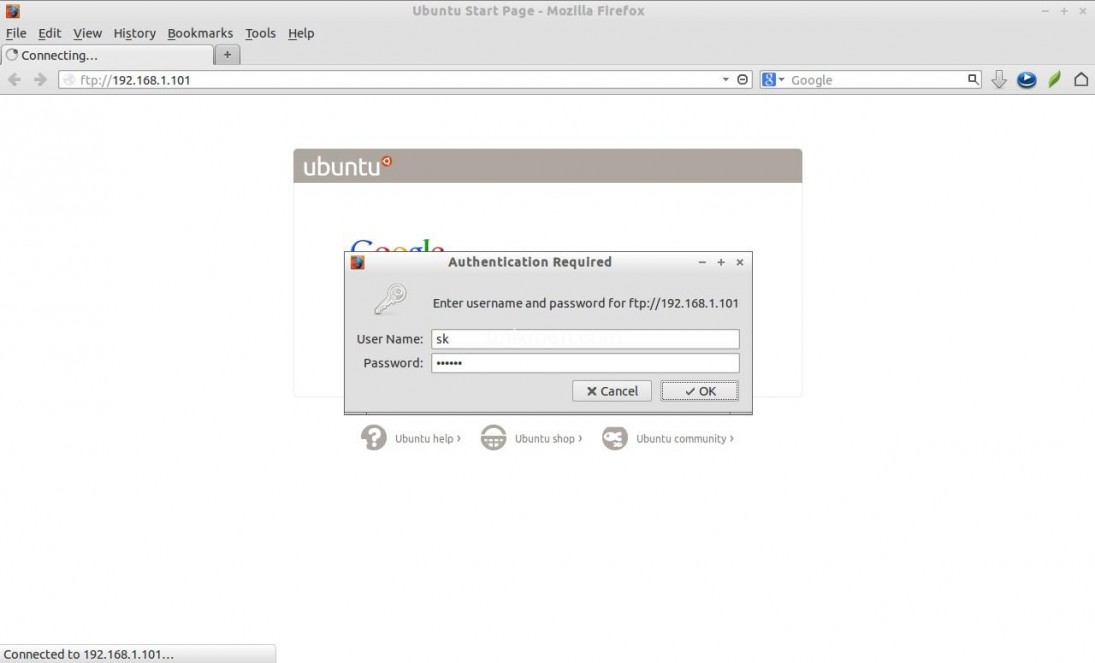
Task: Close the Authentication Required dialog
Action: pyautogui.click(x=740, y=262)
